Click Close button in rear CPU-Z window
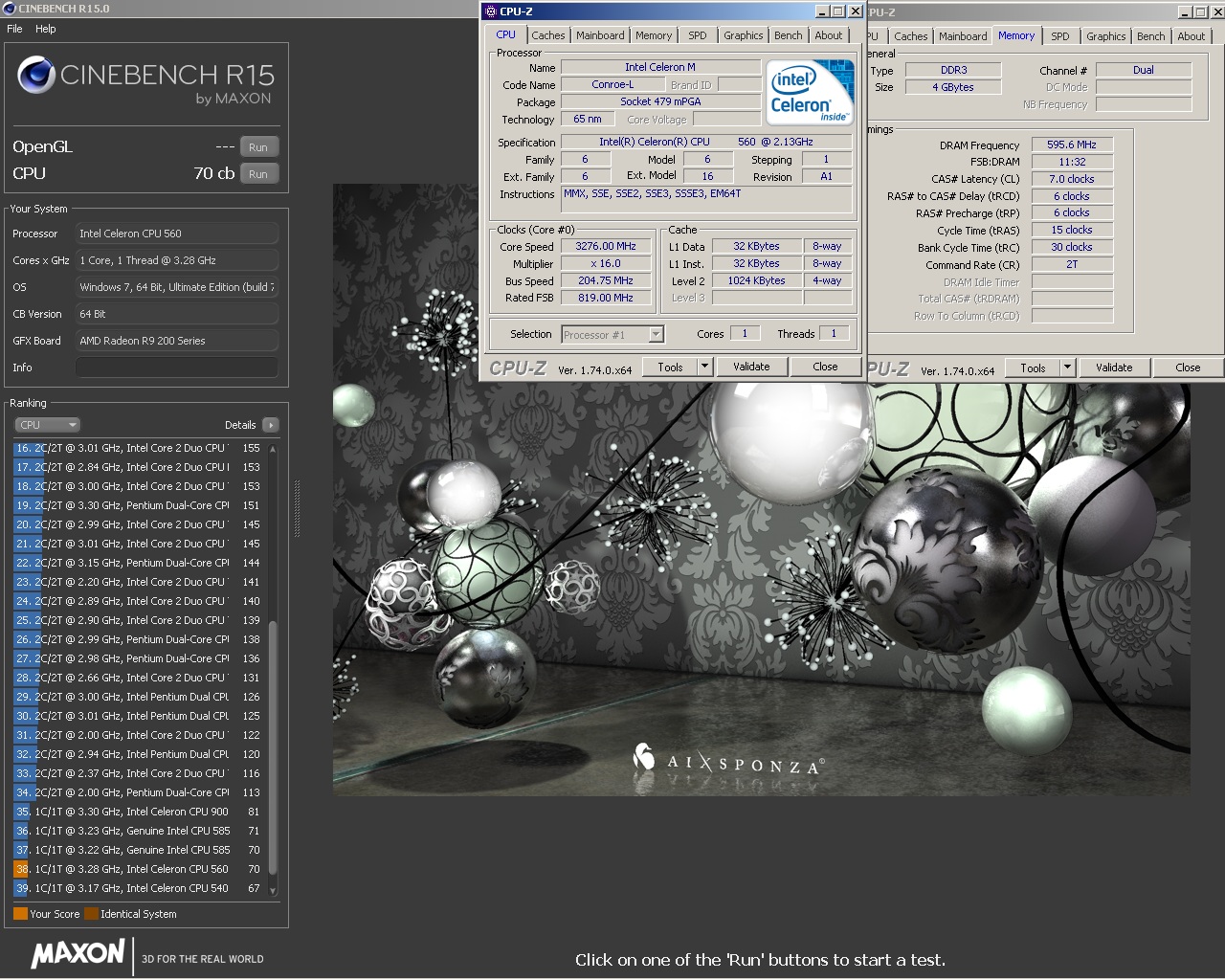1225x980 pixels. coord(1188,367)
